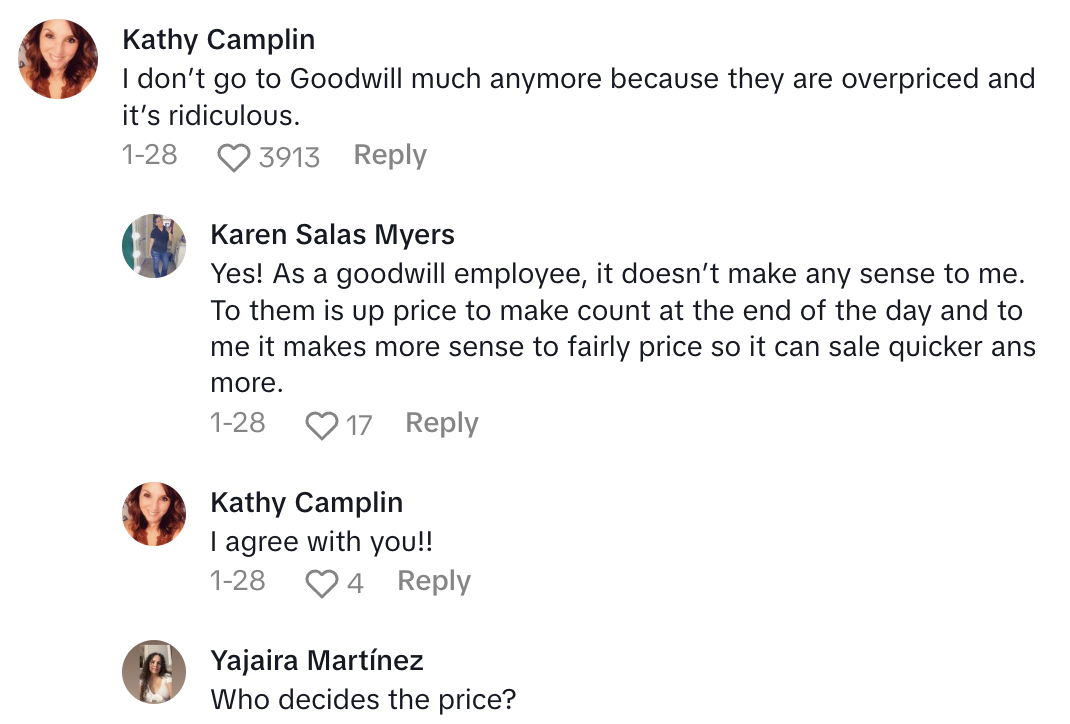Like Kathy Camplin's Goodwill overpriced comment
Screen dimensions: 1070x724
pos(233,157)
